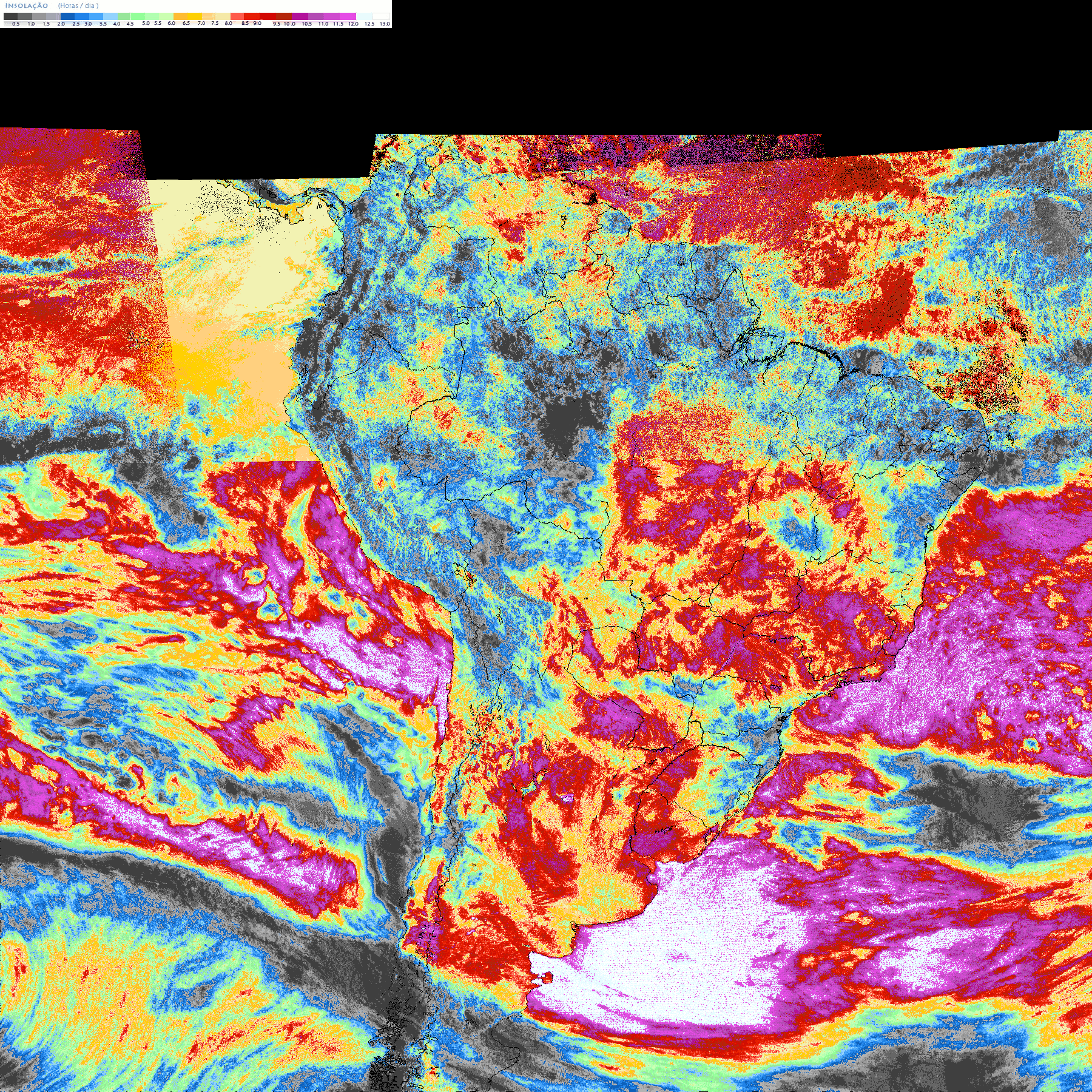
Task: Select the brown-red swatch left of 10.0
Action: (284, 16)
